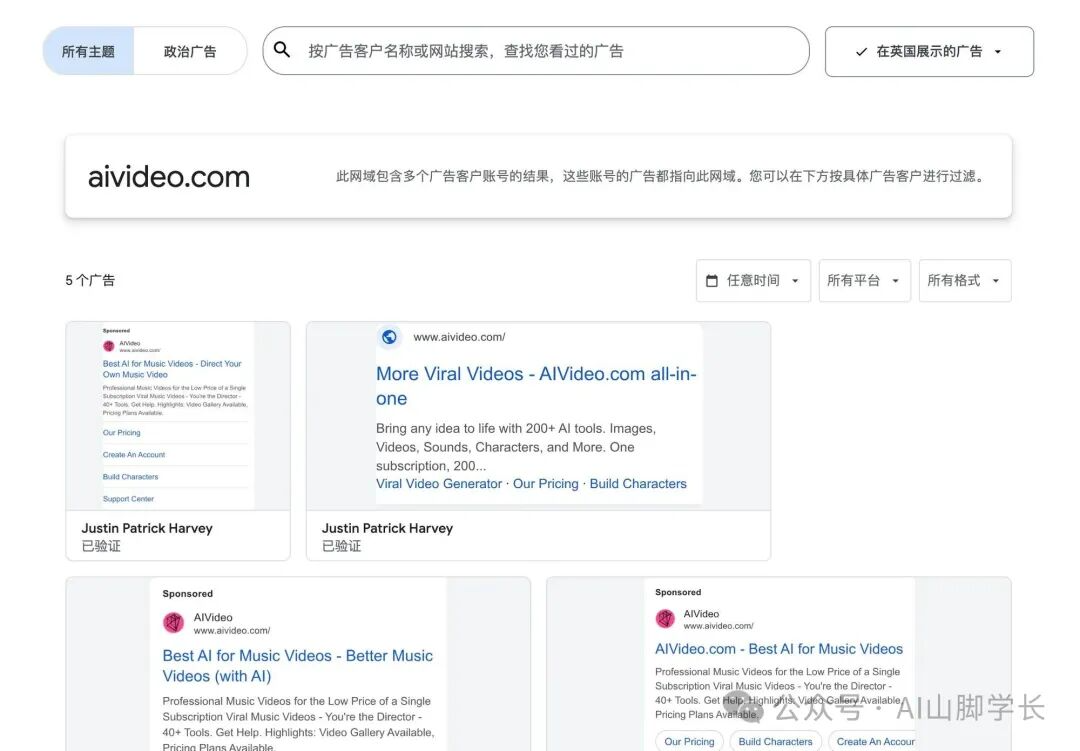1080x751 pixels.
Task: Click the magnifier search icon
Action: click(282, 50)
